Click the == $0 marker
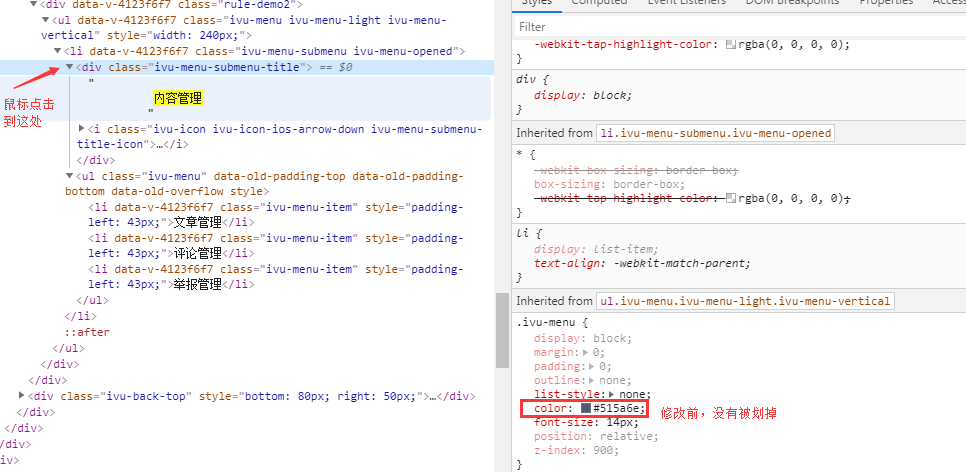The image size is (966, 472). click(x=336, y=67)
